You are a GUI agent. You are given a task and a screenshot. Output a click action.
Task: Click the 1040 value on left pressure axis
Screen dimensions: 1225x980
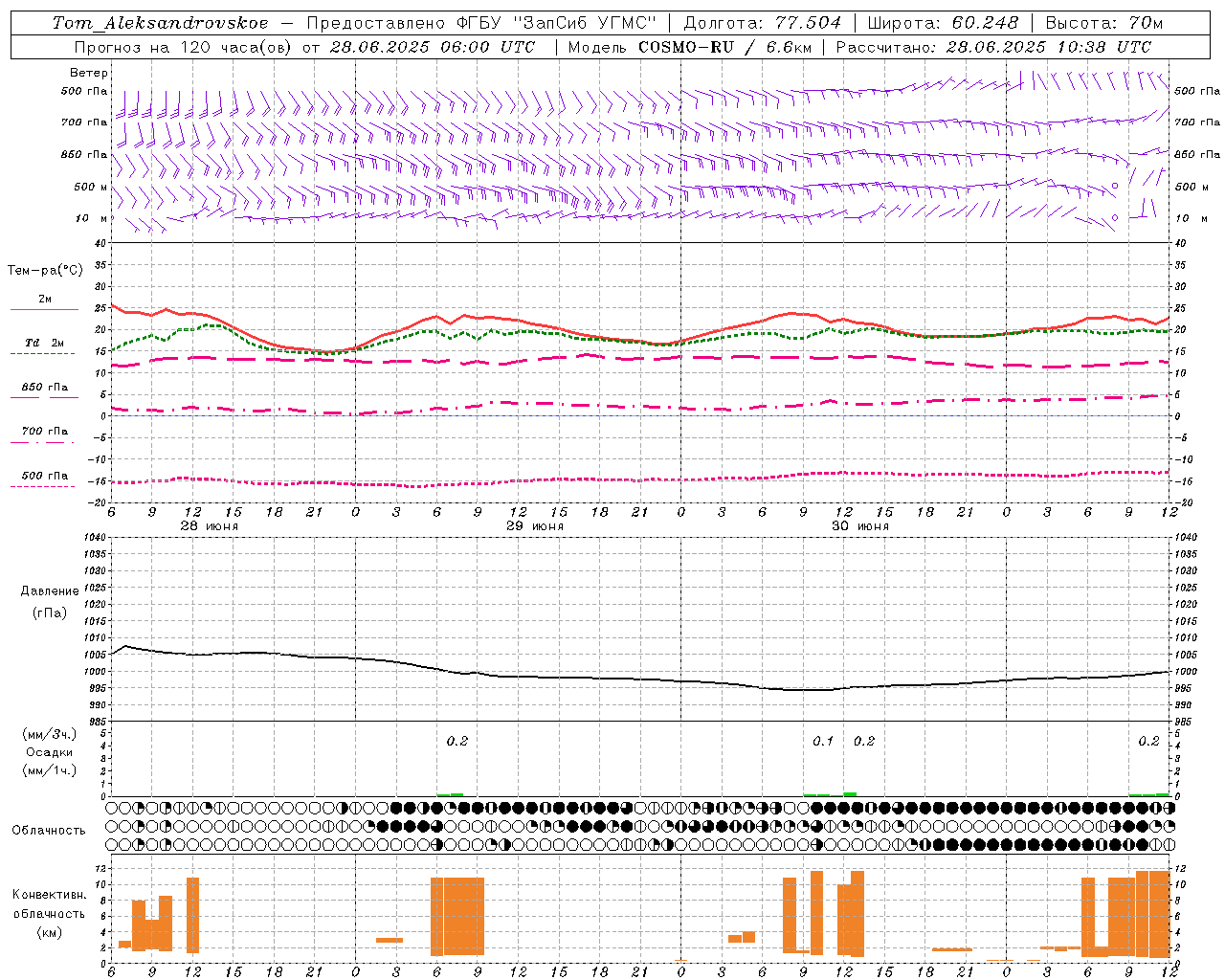pos(97,537)
